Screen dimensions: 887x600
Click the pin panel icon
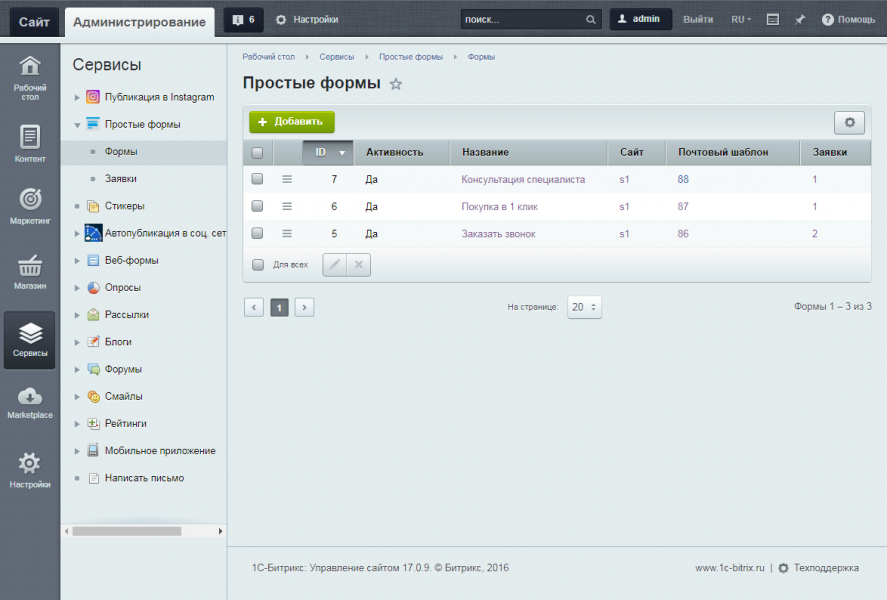pos(800,20)
